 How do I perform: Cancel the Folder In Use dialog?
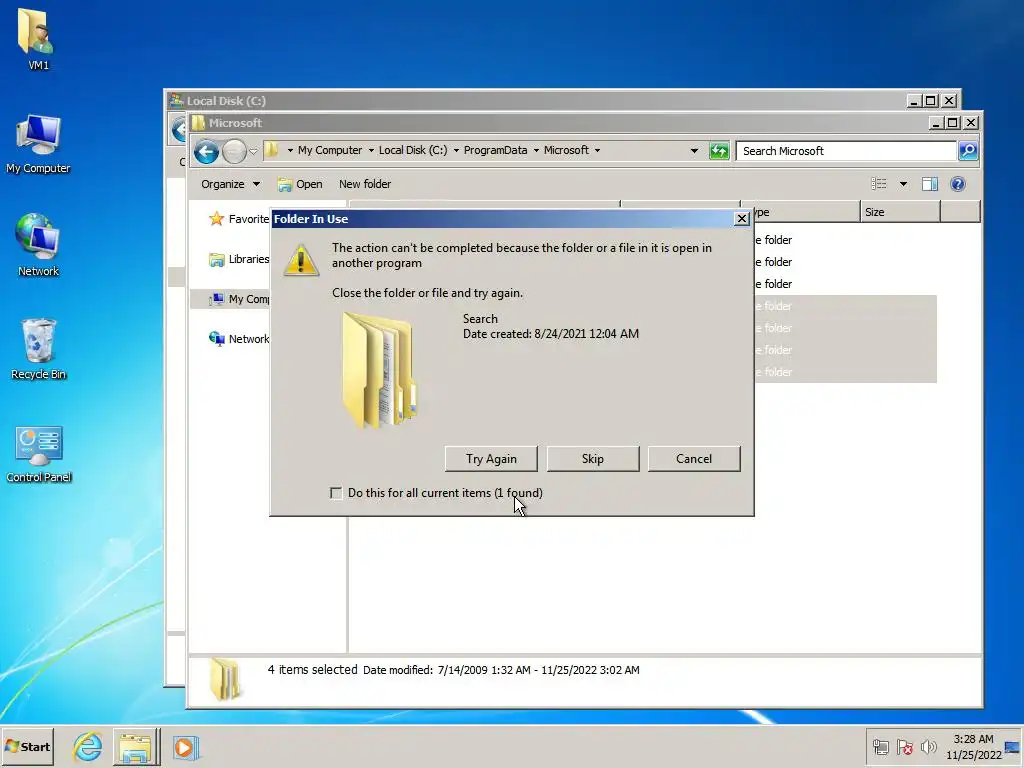(x=694, y=458)
